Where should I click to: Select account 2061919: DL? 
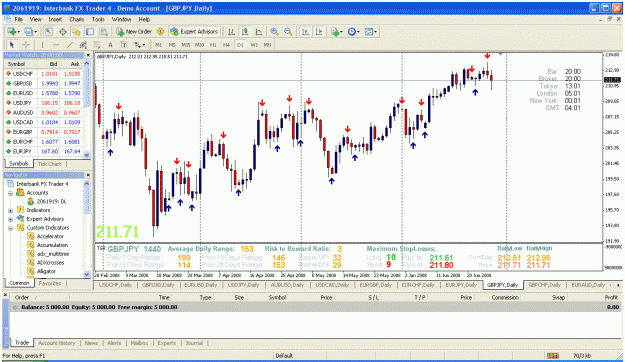coord(52,202)
